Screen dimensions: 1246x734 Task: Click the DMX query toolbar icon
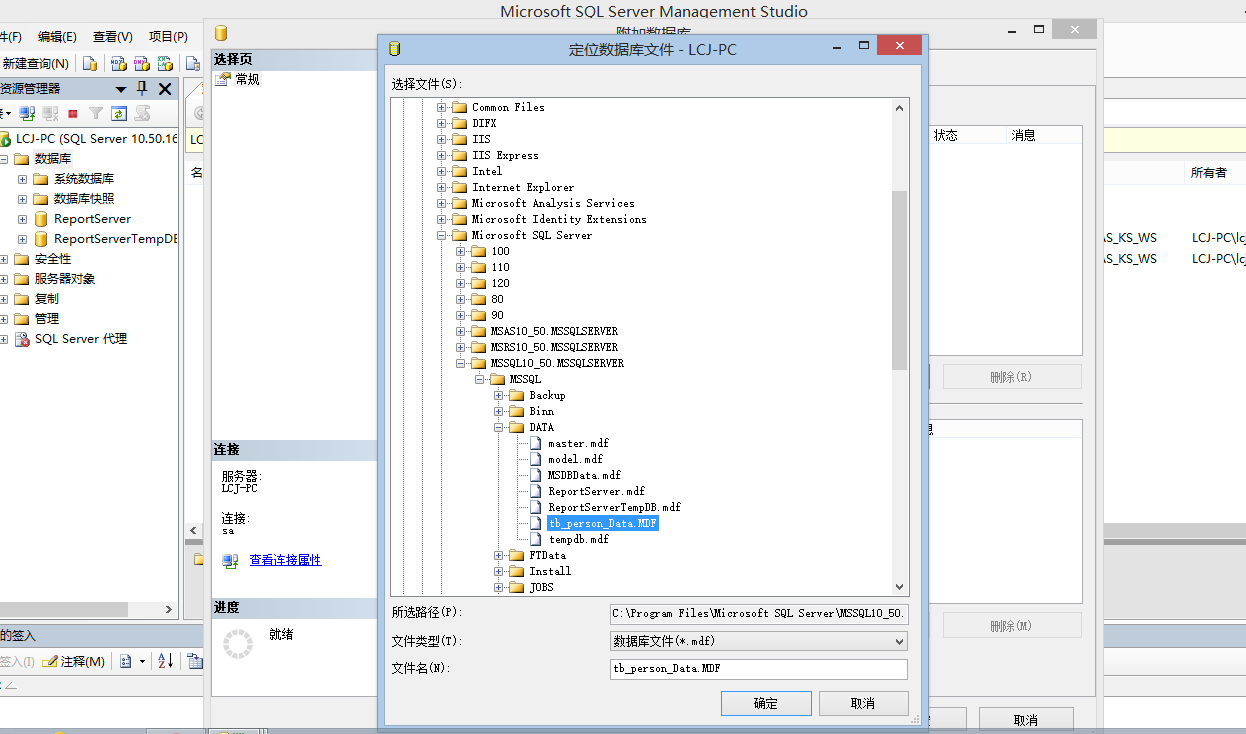[x=141, y=63]
